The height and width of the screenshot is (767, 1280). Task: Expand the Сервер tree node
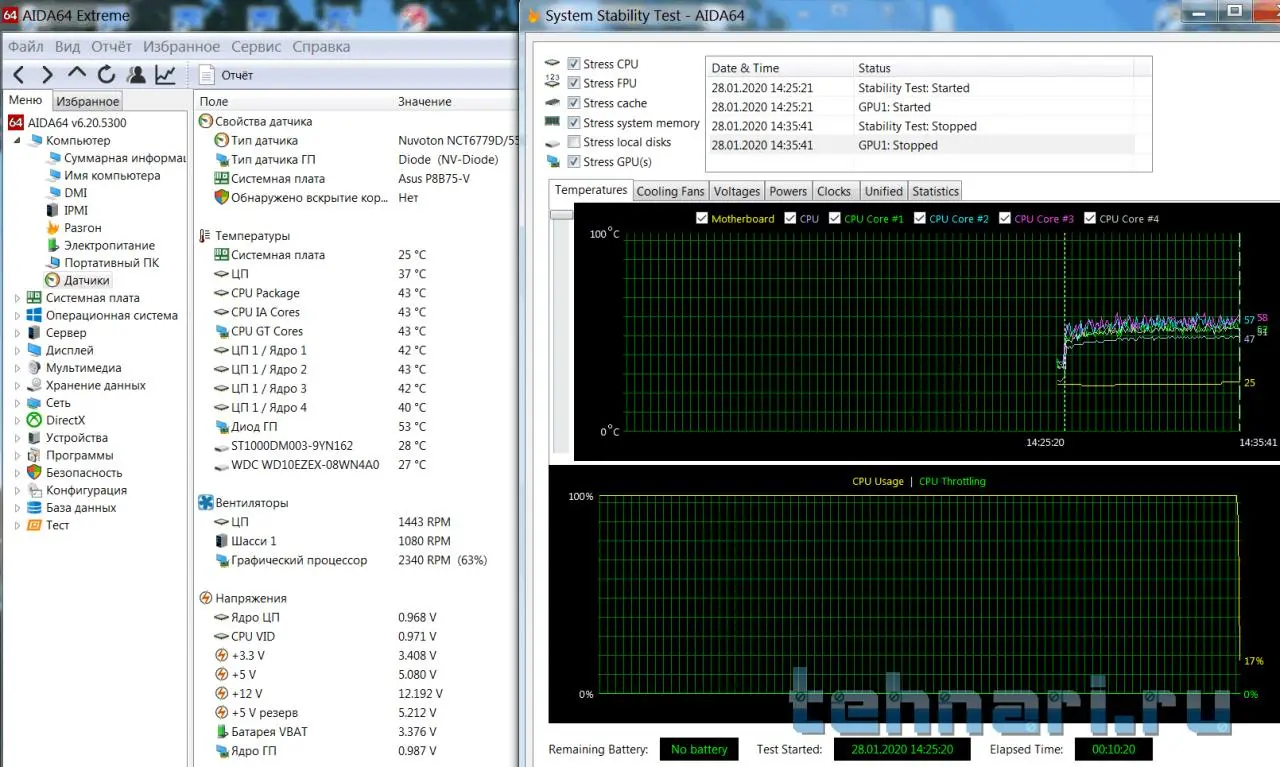(17, 333)
